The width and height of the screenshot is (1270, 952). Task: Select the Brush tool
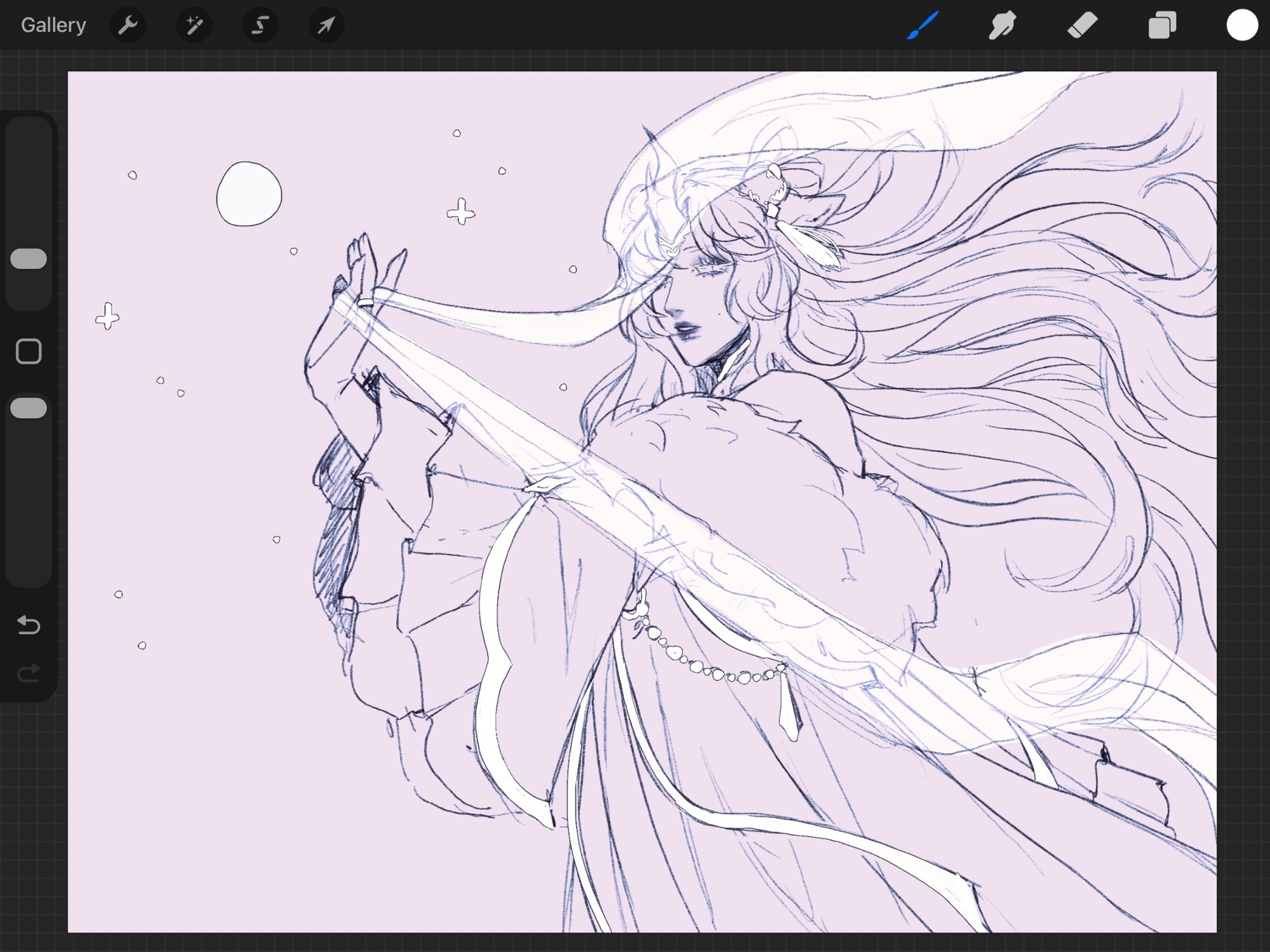(923, 25)
